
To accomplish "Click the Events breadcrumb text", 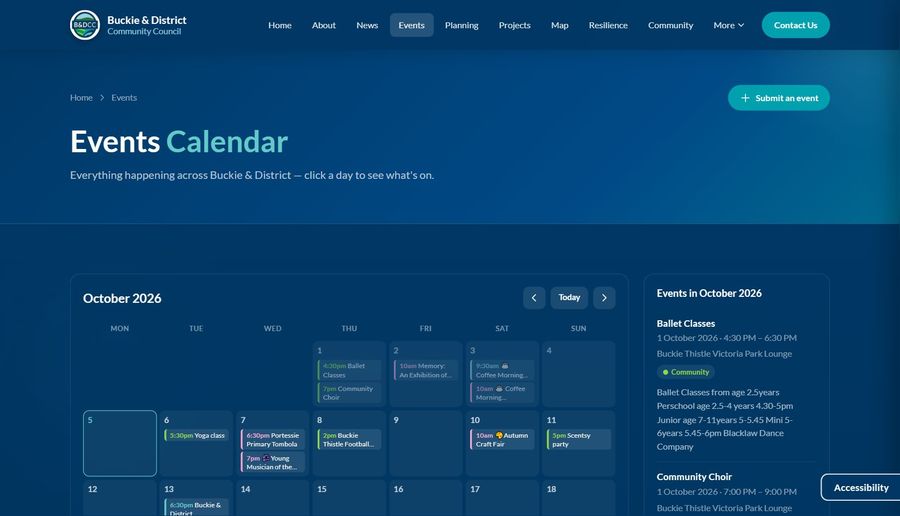I will [124, 98].
